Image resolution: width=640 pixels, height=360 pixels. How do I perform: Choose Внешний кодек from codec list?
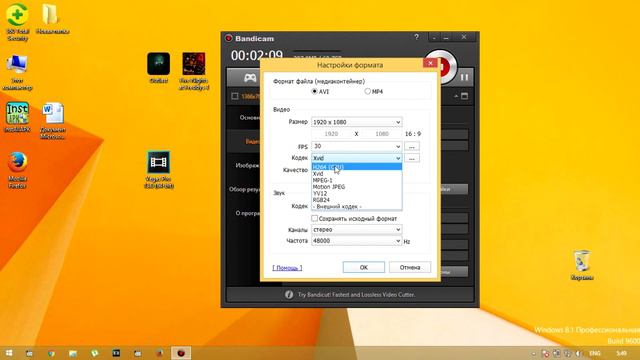pyautogui.click(x=357, y=206)
